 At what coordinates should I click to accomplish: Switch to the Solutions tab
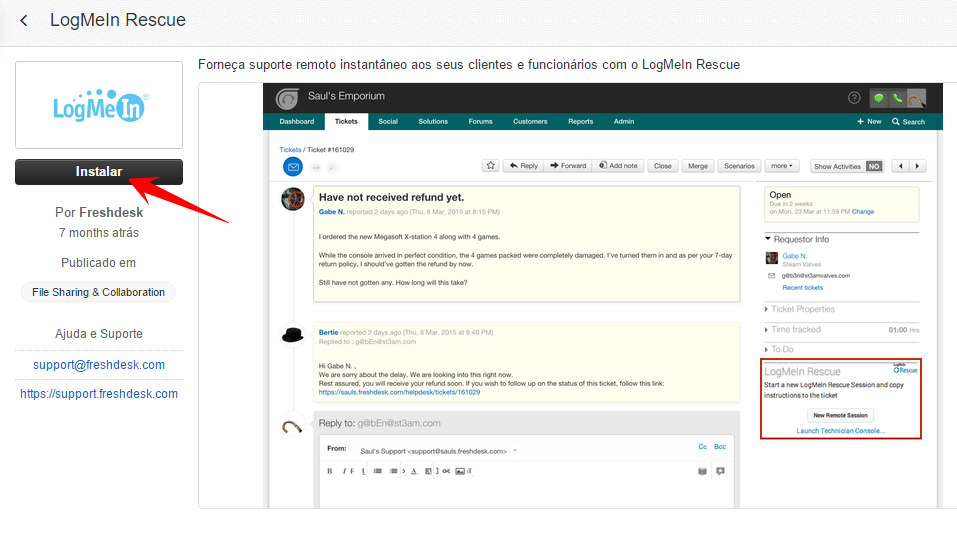(433, 121)
